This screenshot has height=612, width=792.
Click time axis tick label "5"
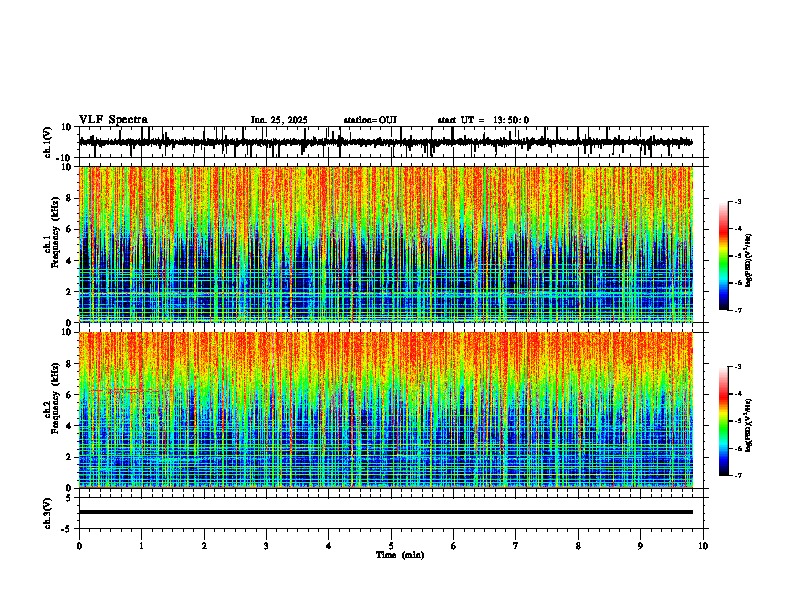[391, 546]
